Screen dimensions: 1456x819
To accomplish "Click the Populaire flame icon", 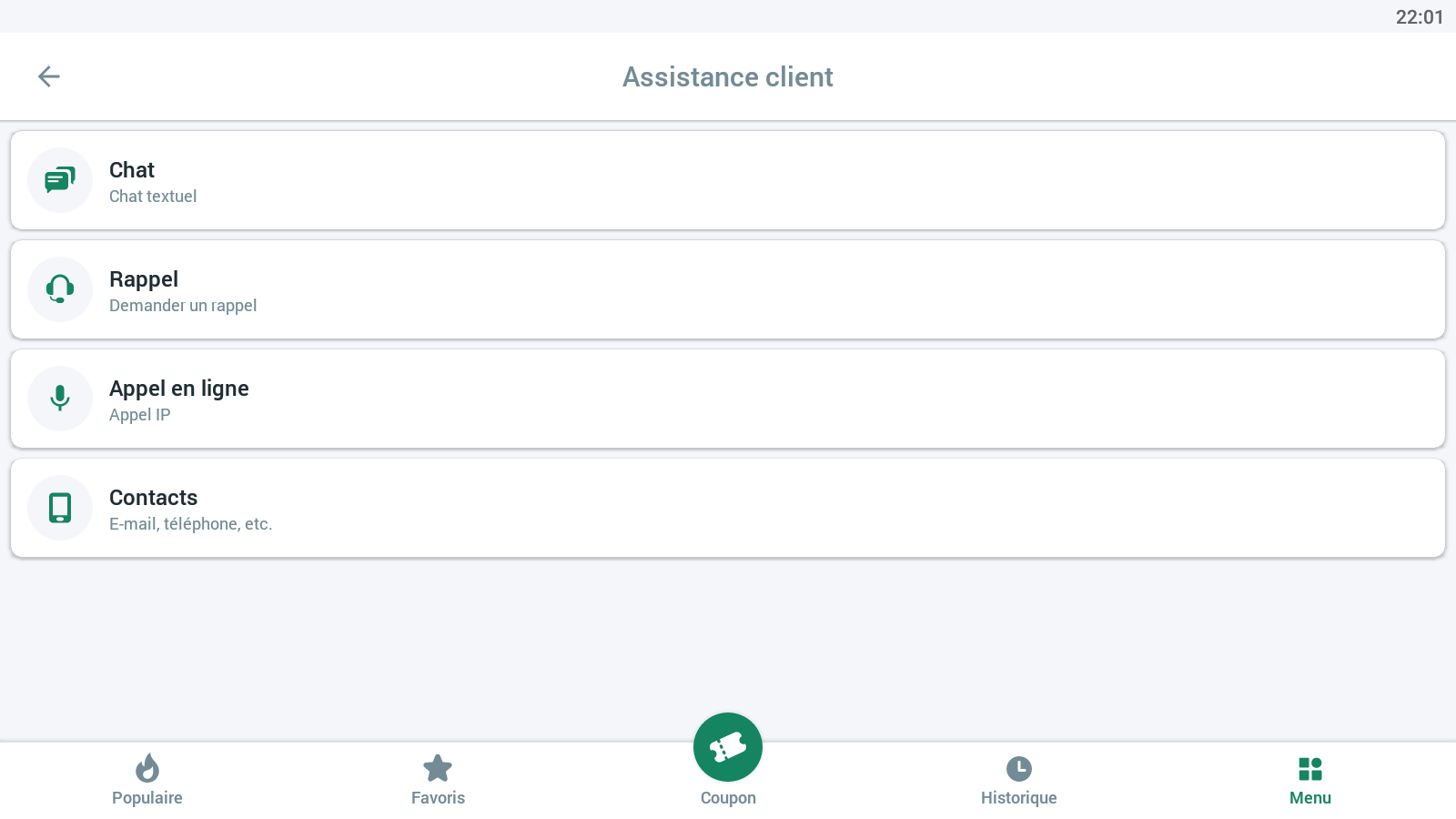I will click(x=147, y=768).
